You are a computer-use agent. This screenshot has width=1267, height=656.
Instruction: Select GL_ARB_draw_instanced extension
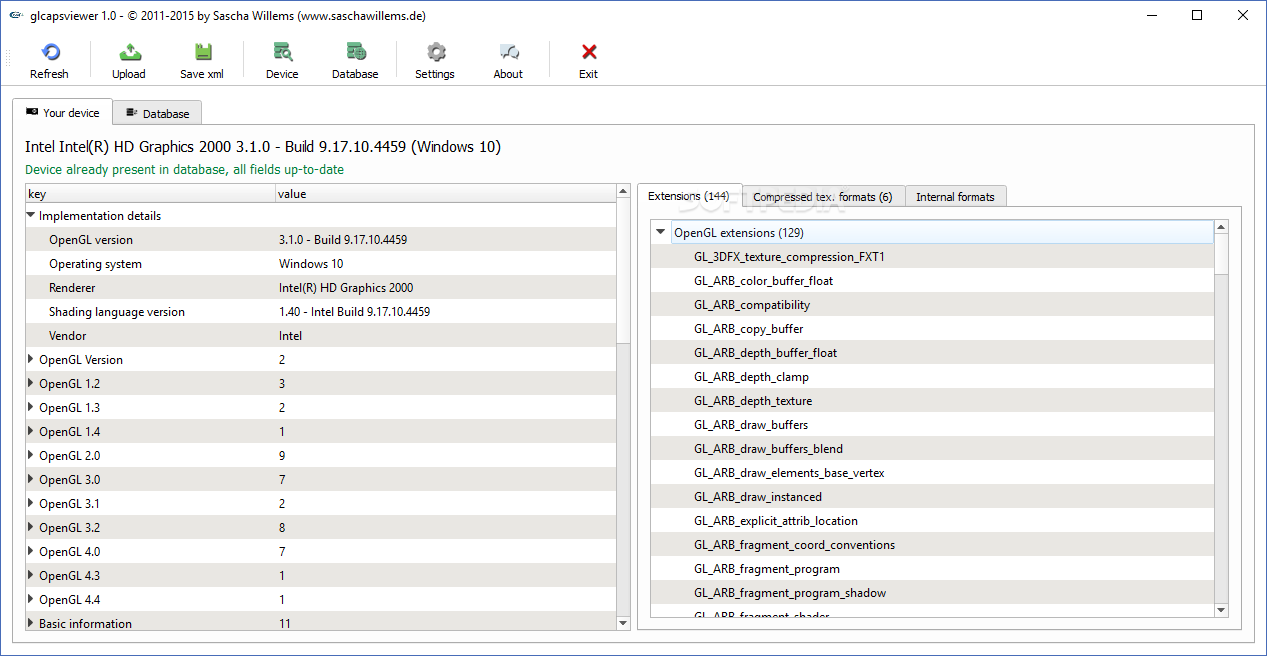pos(932,497)
